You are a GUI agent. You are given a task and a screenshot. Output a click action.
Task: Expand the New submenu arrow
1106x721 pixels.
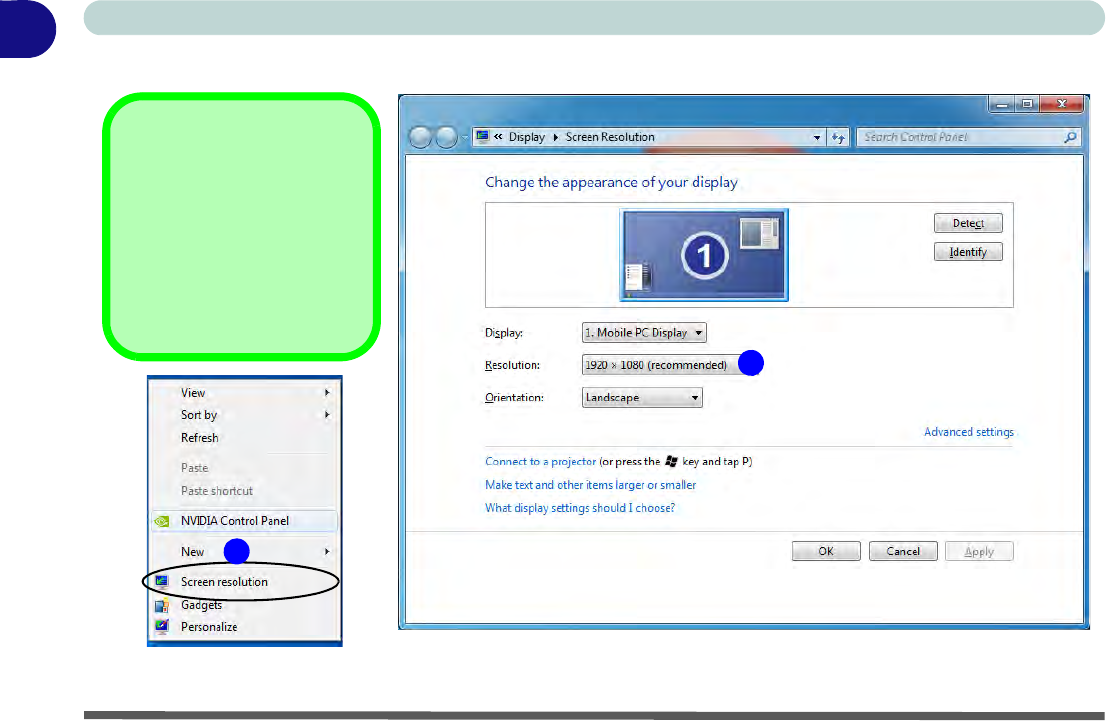(327, 552)
